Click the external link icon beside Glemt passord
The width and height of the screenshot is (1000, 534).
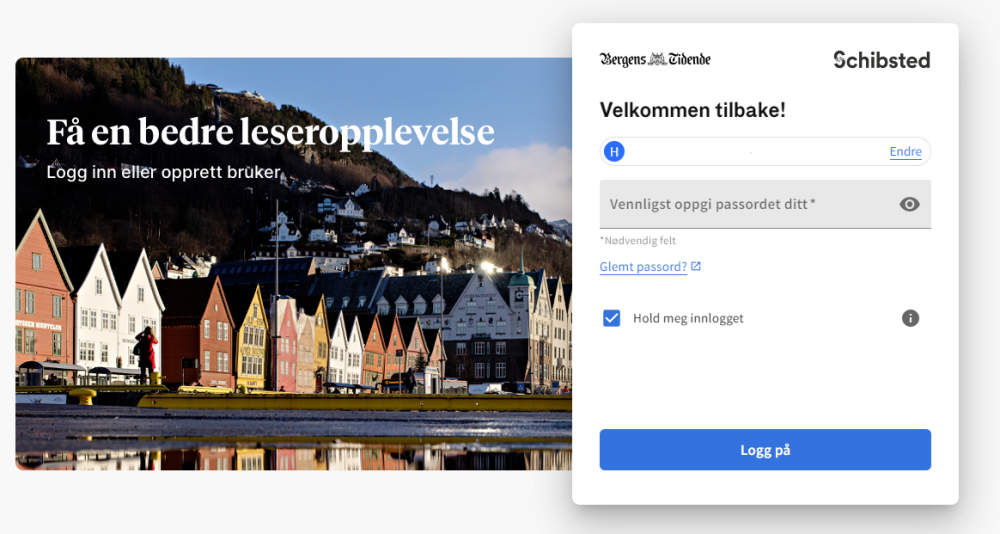(696, 266)
